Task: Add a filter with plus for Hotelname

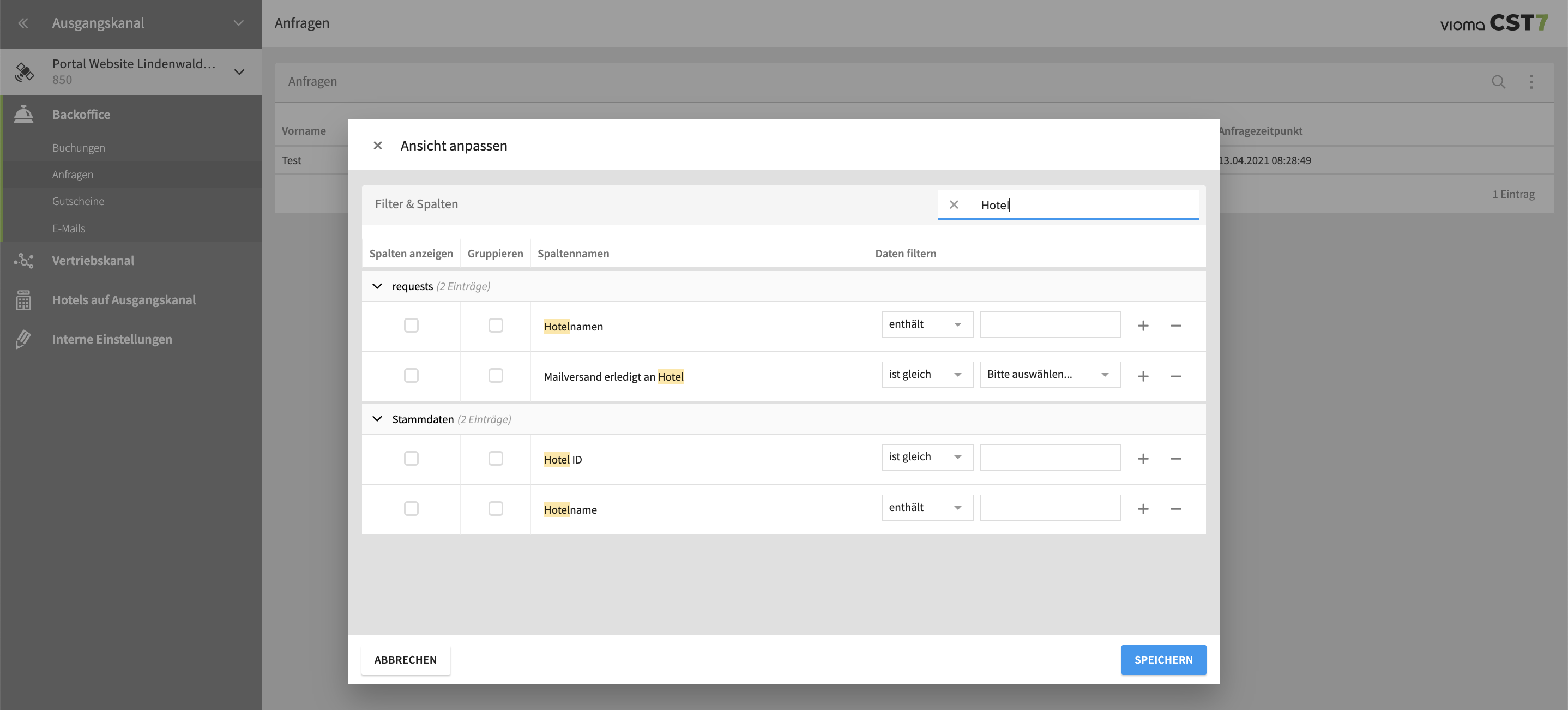Action: point(1143,509)
